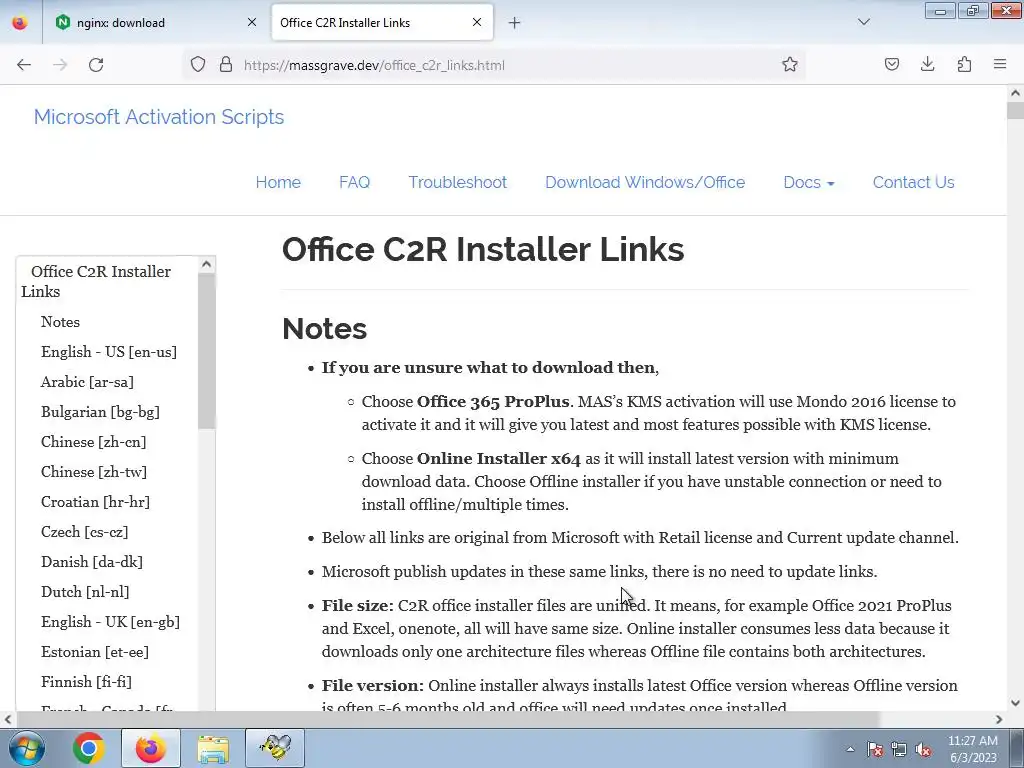Open the Windows Start button
Image resolution: width=1024 pixels, height=768 pixels.
click(x=27, y=748)
